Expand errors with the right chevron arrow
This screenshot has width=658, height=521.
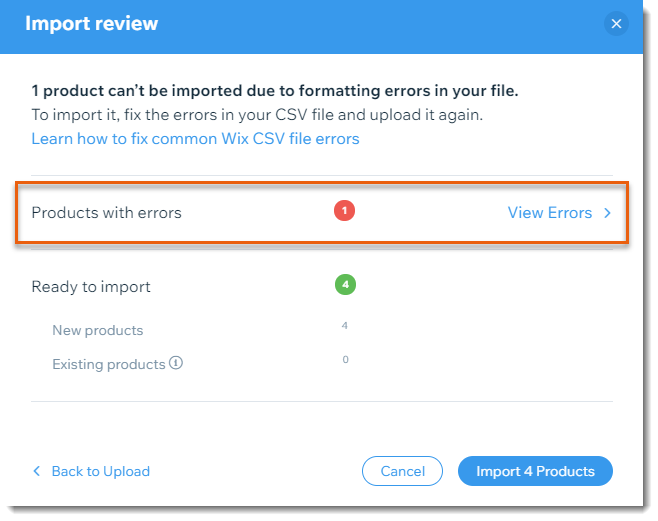coord(607,212)
